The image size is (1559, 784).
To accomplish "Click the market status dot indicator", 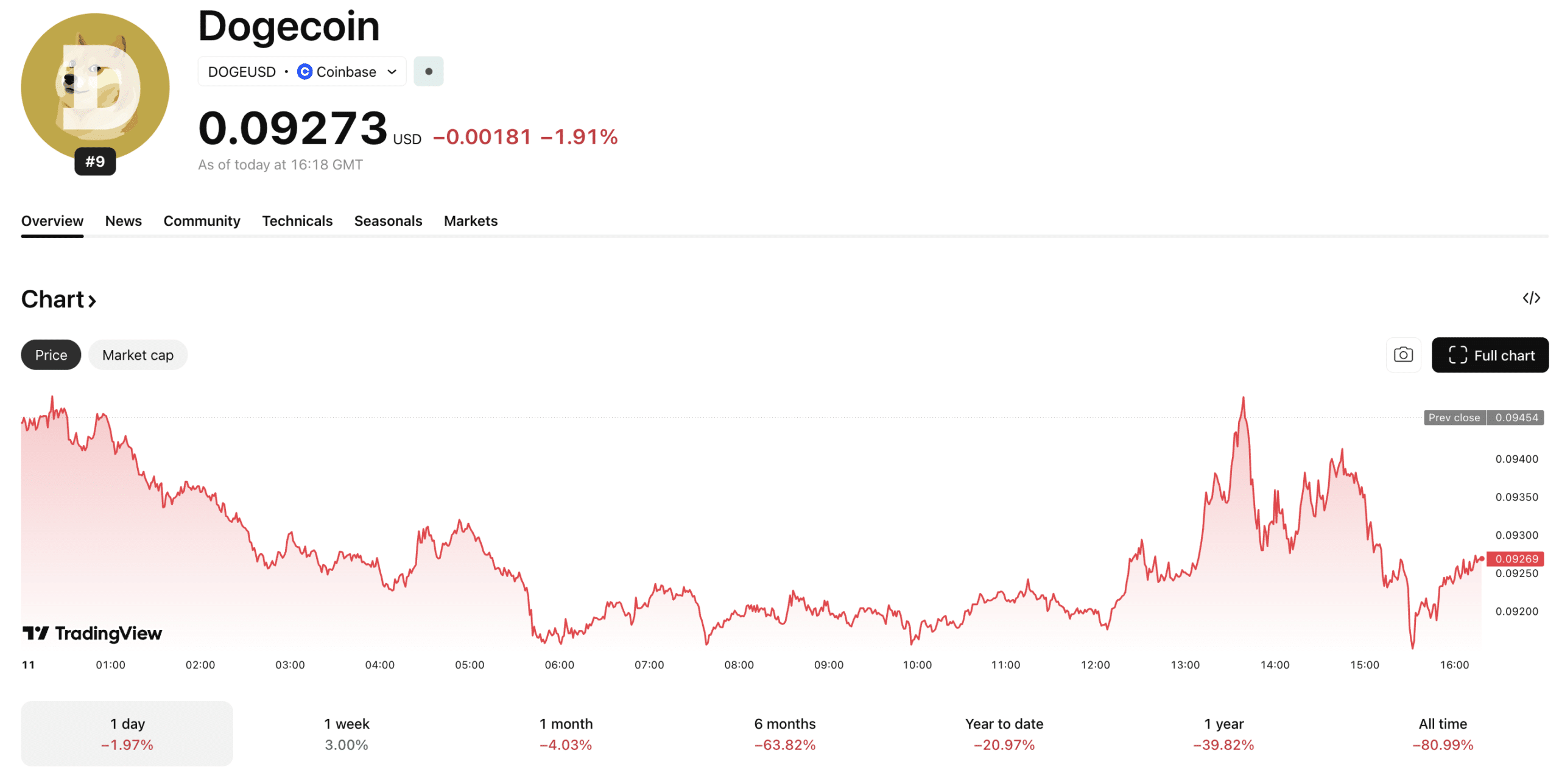I will click(x=428, y=72).
